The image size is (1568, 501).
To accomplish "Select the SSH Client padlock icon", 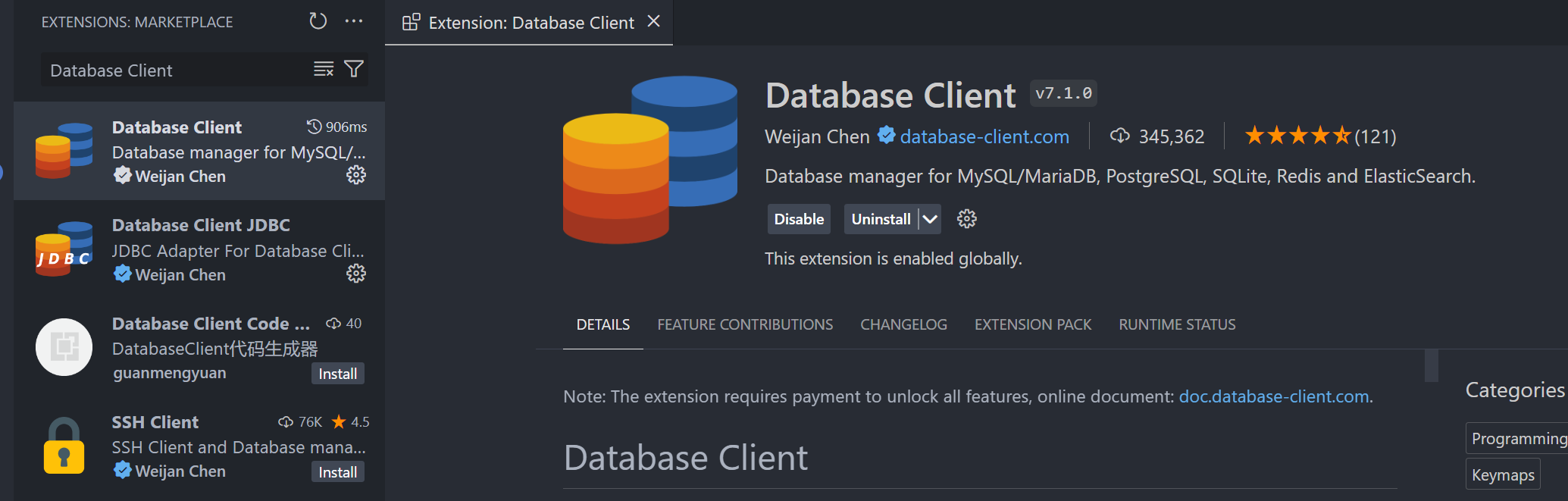I will 64,446.
